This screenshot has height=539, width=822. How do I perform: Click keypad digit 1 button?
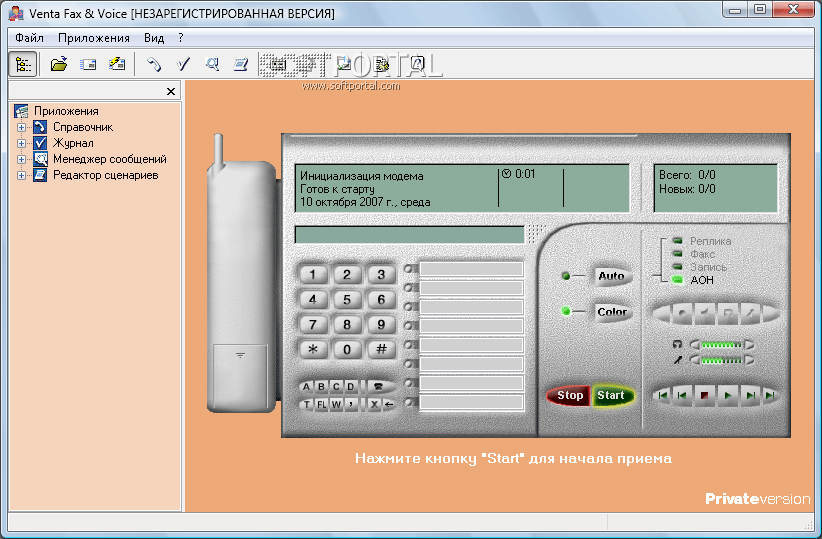click(x=312, y=274)
